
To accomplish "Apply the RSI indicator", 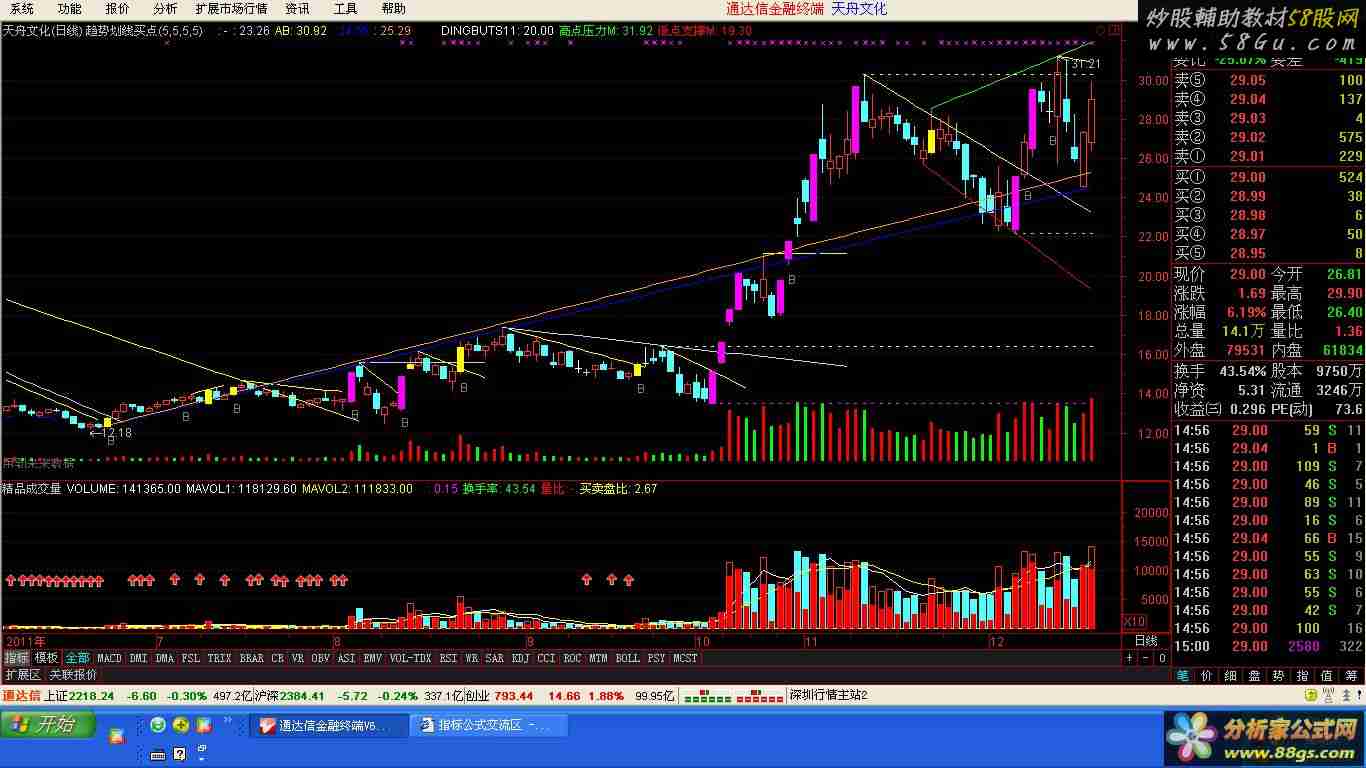I will (x=448, y=658).
